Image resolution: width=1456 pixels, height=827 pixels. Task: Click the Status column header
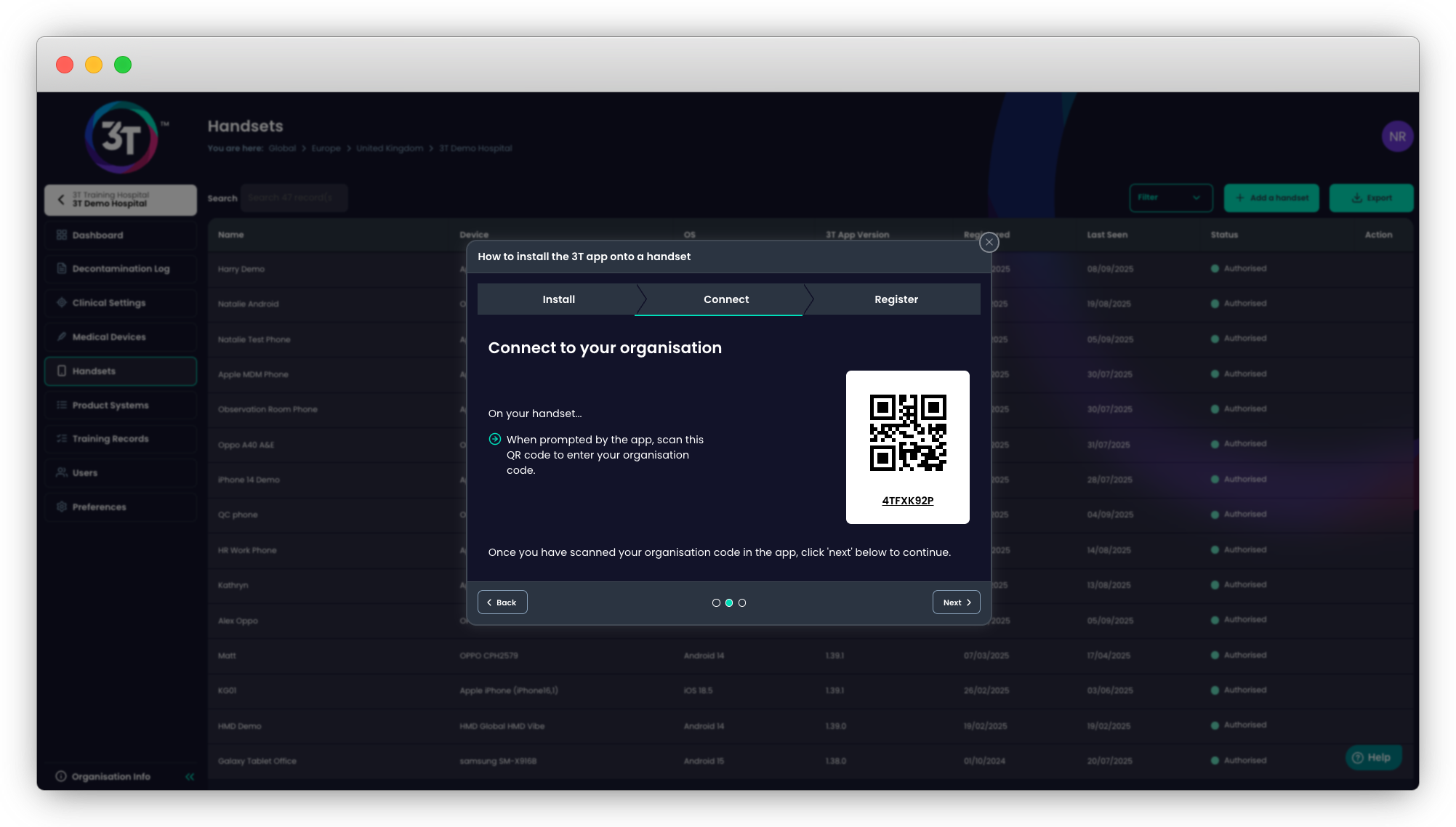click(x=1224, y=235)
